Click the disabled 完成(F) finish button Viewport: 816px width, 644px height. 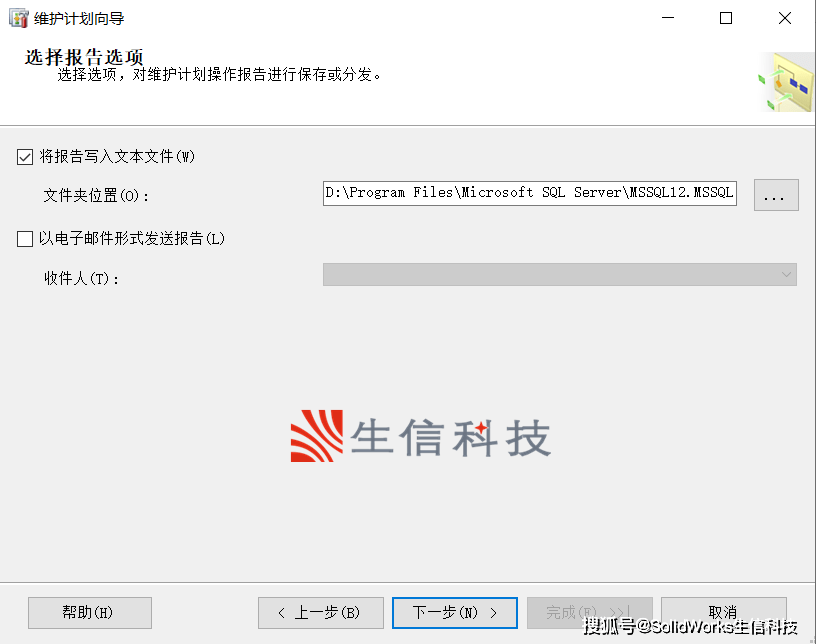click(x=590, y=613)
